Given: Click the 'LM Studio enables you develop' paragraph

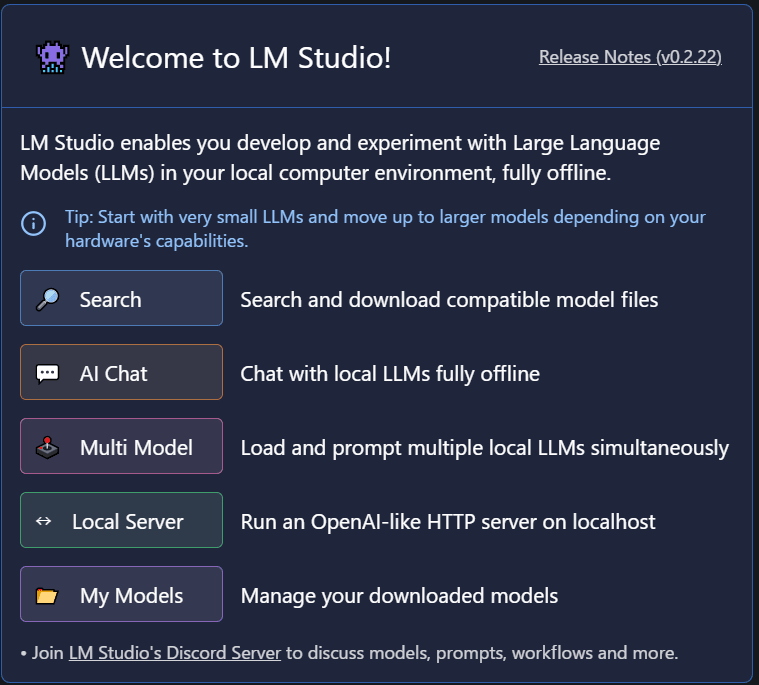Looking at the screenshot, I should click(x=340, y=158).
